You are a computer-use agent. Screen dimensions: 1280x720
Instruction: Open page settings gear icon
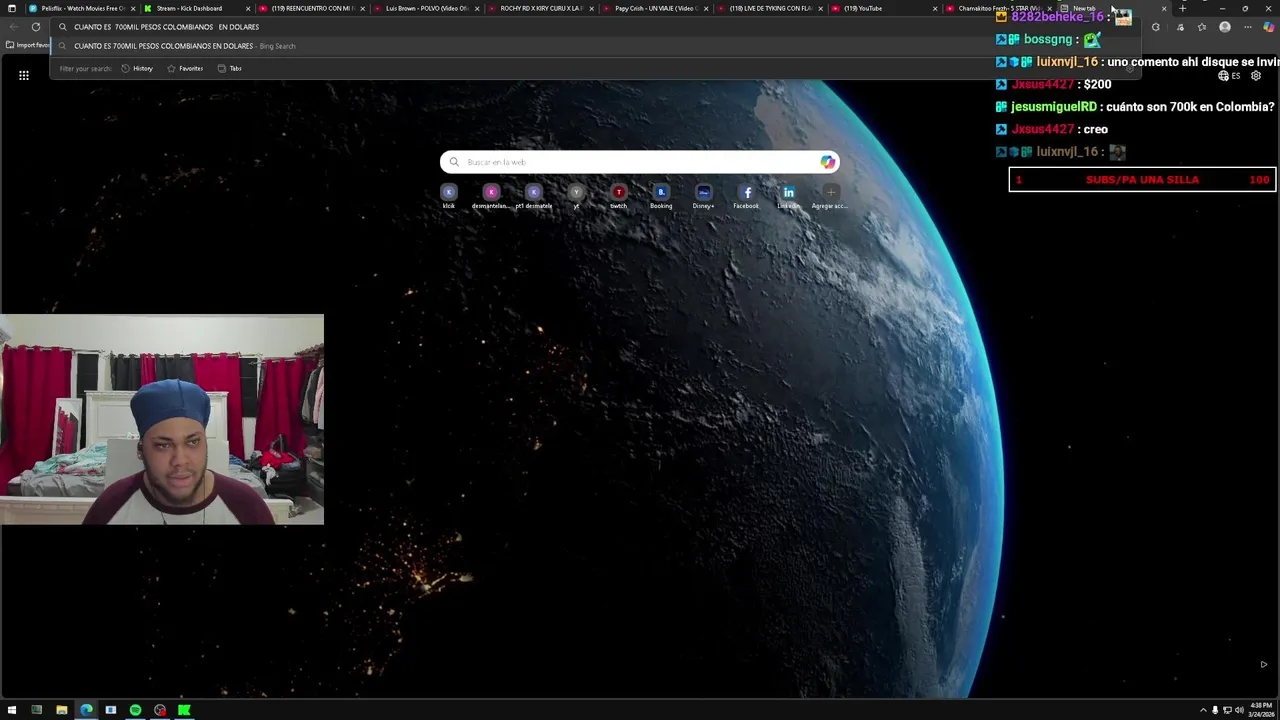tap(1256, 76)
